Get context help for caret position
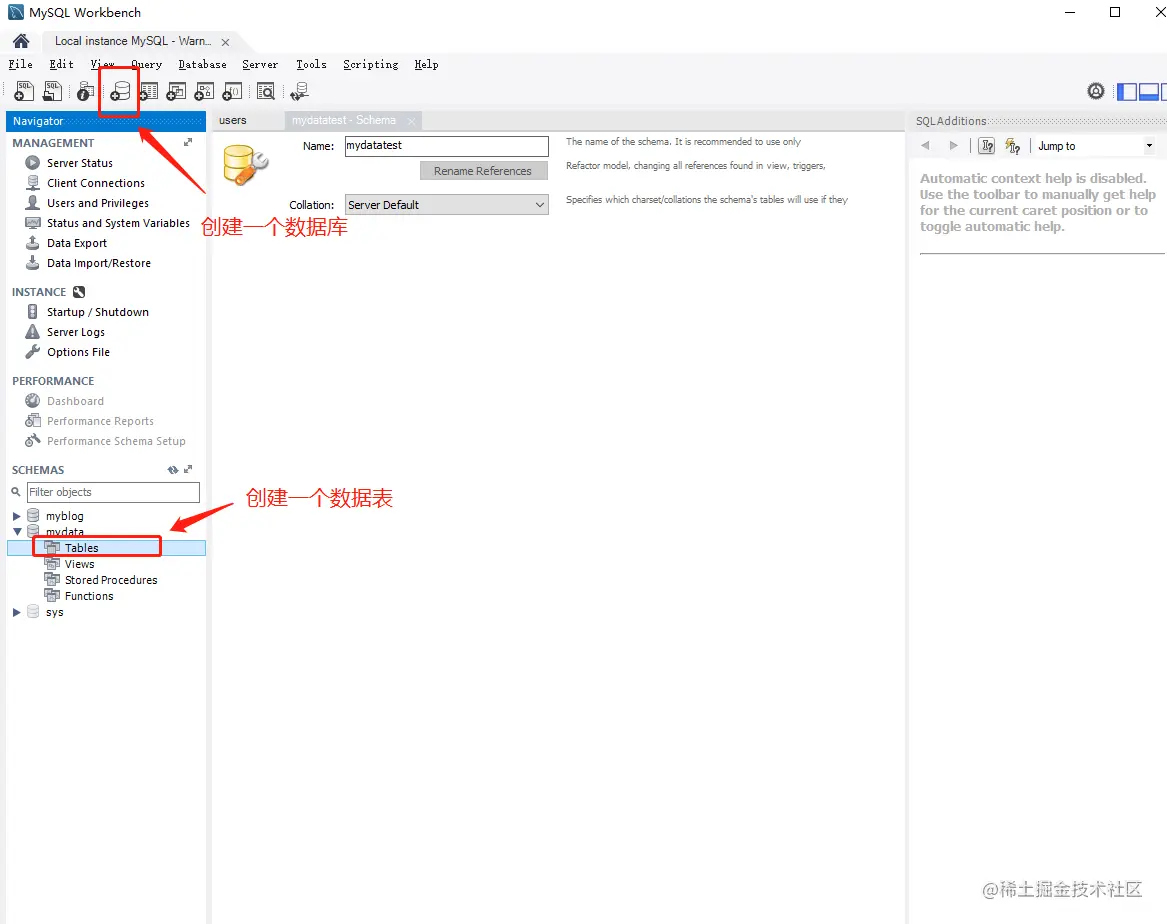Image resolution: width=1167 pixels, height=924 pixels. pos(987,146)
